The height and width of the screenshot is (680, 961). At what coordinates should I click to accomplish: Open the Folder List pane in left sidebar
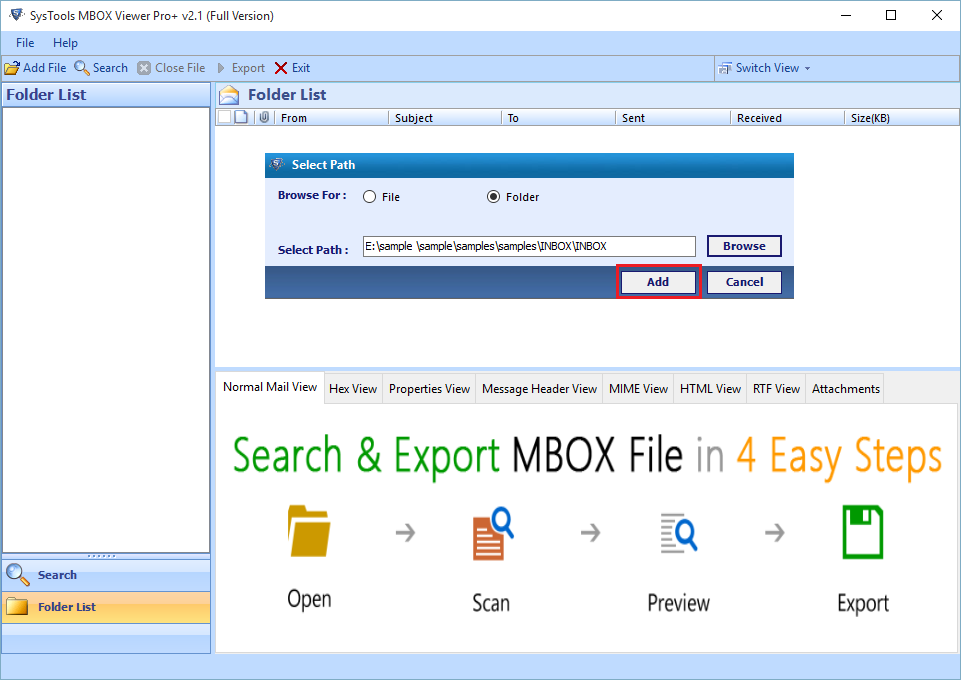pos(106,607)
